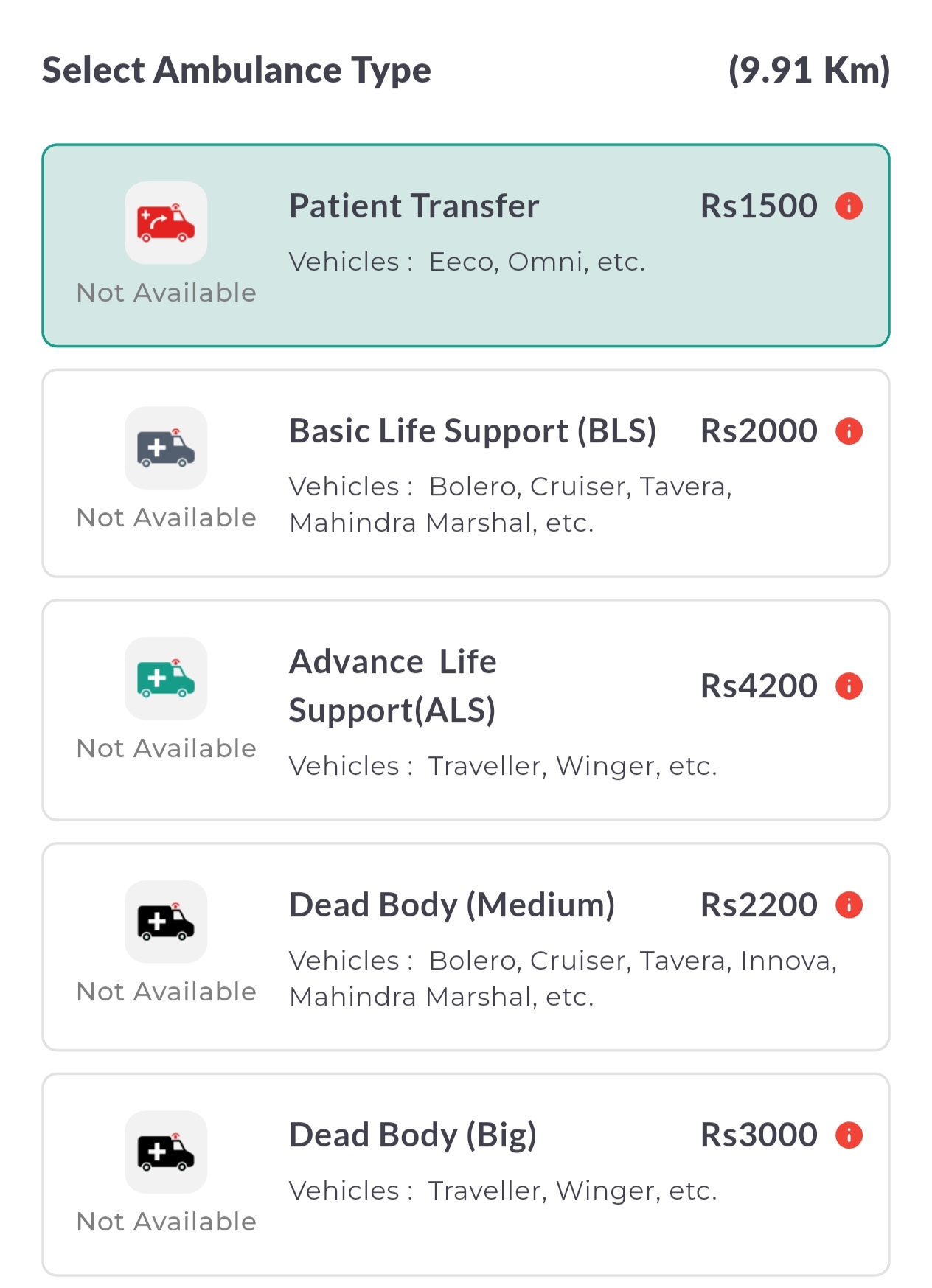View info icon next to Rs4200
The image size is (932, 1288).
[849, 686]
